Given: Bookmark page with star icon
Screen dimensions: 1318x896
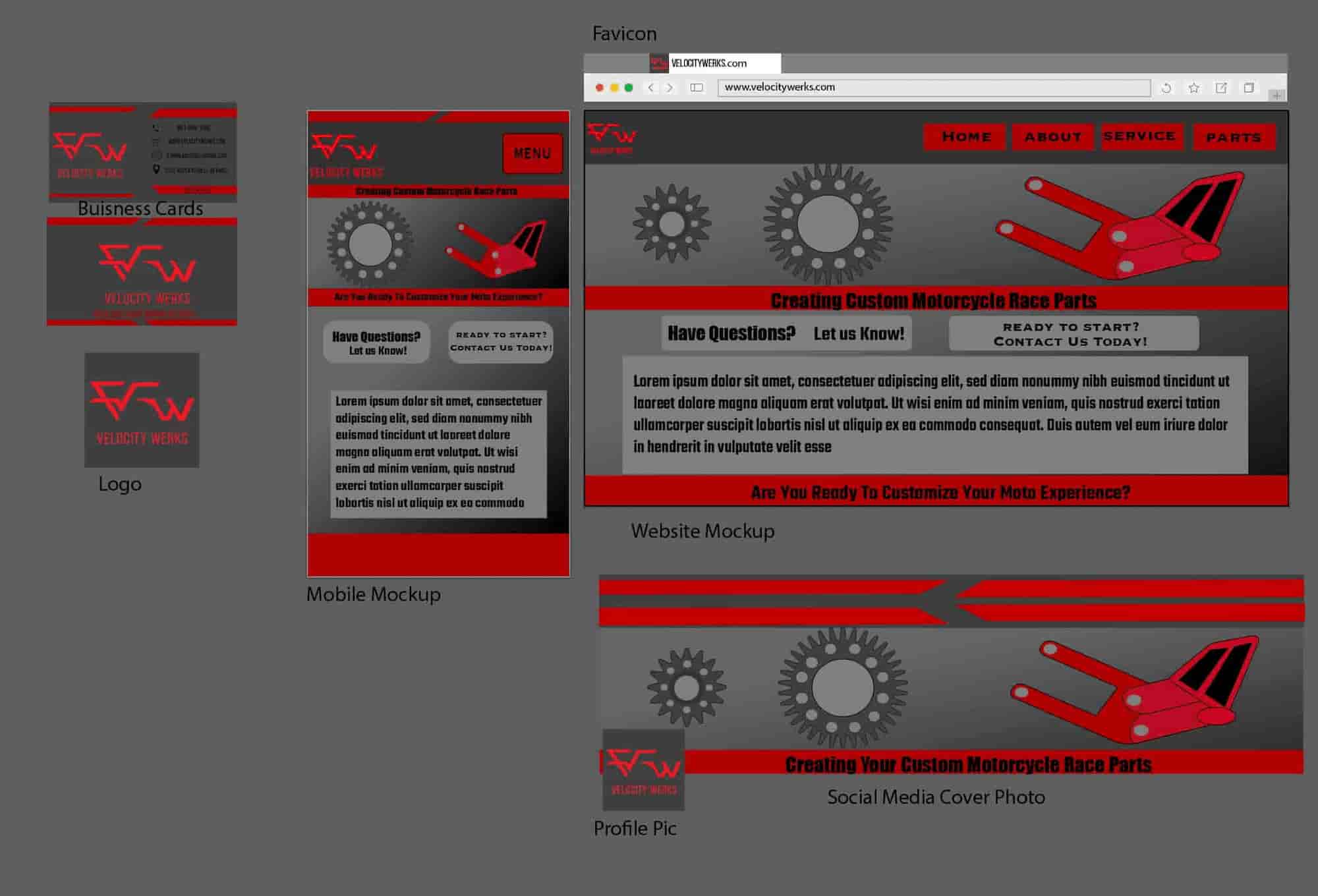Looking at the screenshot, I should coord(1193,88).
